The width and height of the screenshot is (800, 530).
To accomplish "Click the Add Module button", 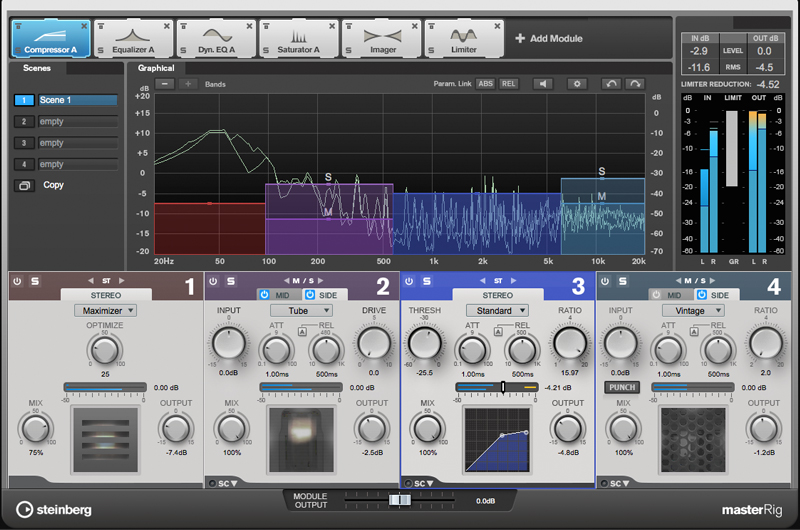I will (548, 39).
